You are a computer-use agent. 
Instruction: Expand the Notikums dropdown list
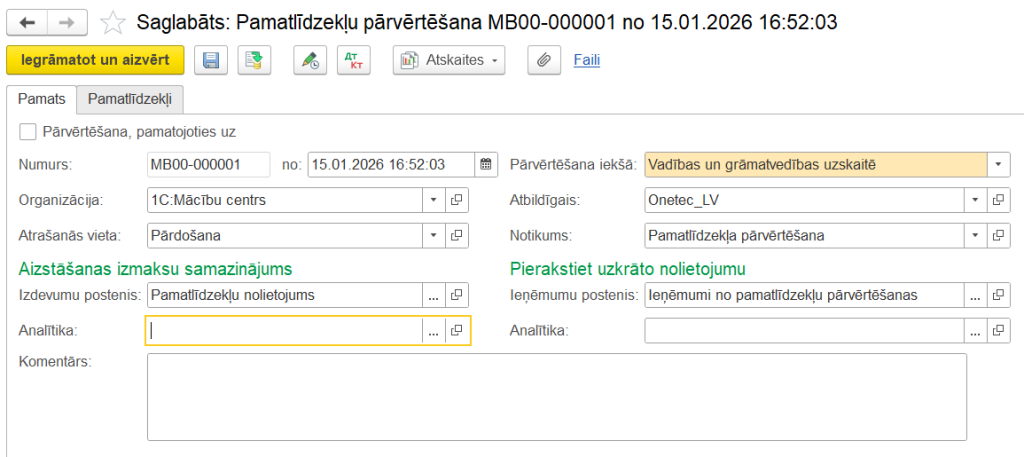pyautogui.click(x=976, y=236)
